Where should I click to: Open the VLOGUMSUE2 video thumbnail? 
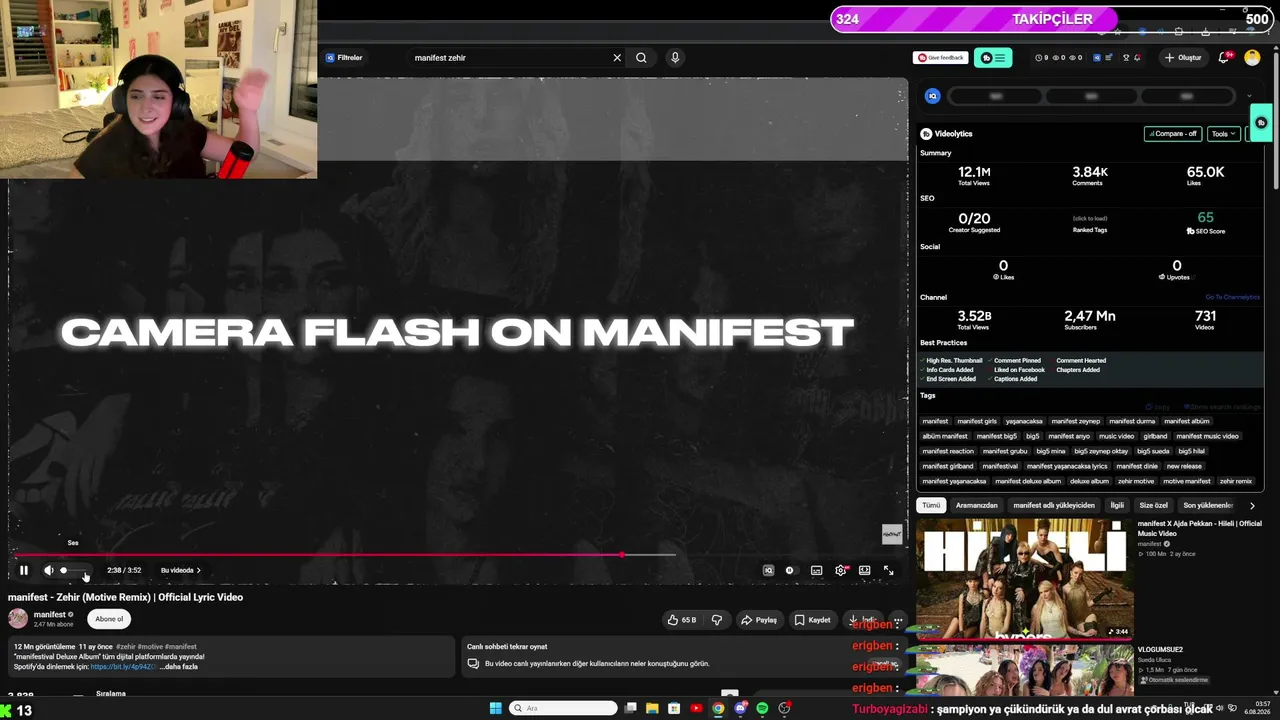click(1025, 670)
